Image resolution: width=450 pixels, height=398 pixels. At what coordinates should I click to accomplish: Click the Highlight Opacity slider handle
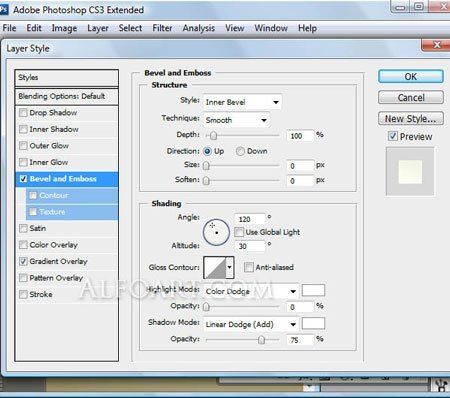(x=206, y=307)
